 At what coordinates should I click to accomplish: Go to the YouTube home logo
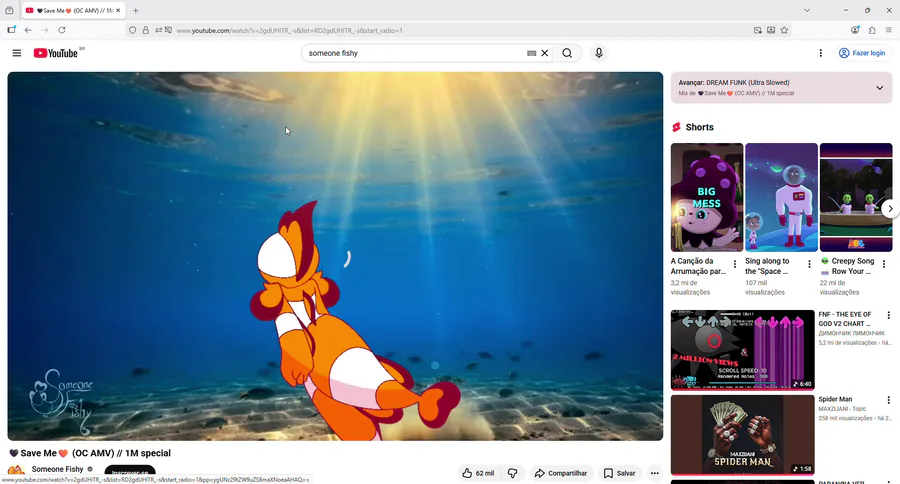coord(56,53)
